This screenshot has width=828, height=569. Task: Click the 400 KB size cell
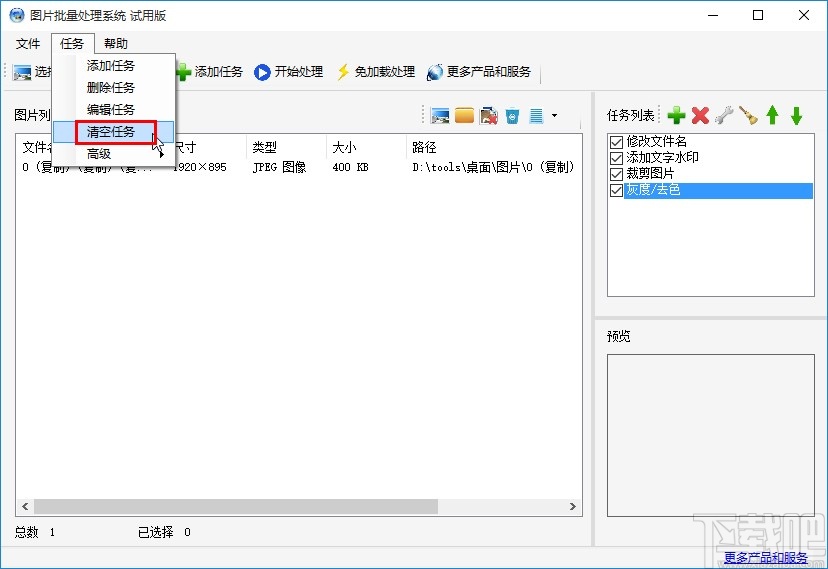pos(351,167)
